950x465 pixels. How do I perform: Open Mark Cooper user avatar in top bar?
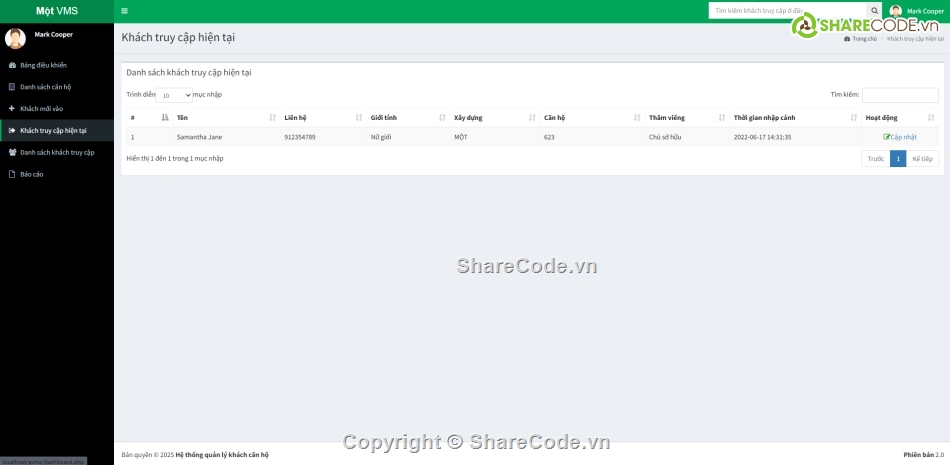point(895,11)
